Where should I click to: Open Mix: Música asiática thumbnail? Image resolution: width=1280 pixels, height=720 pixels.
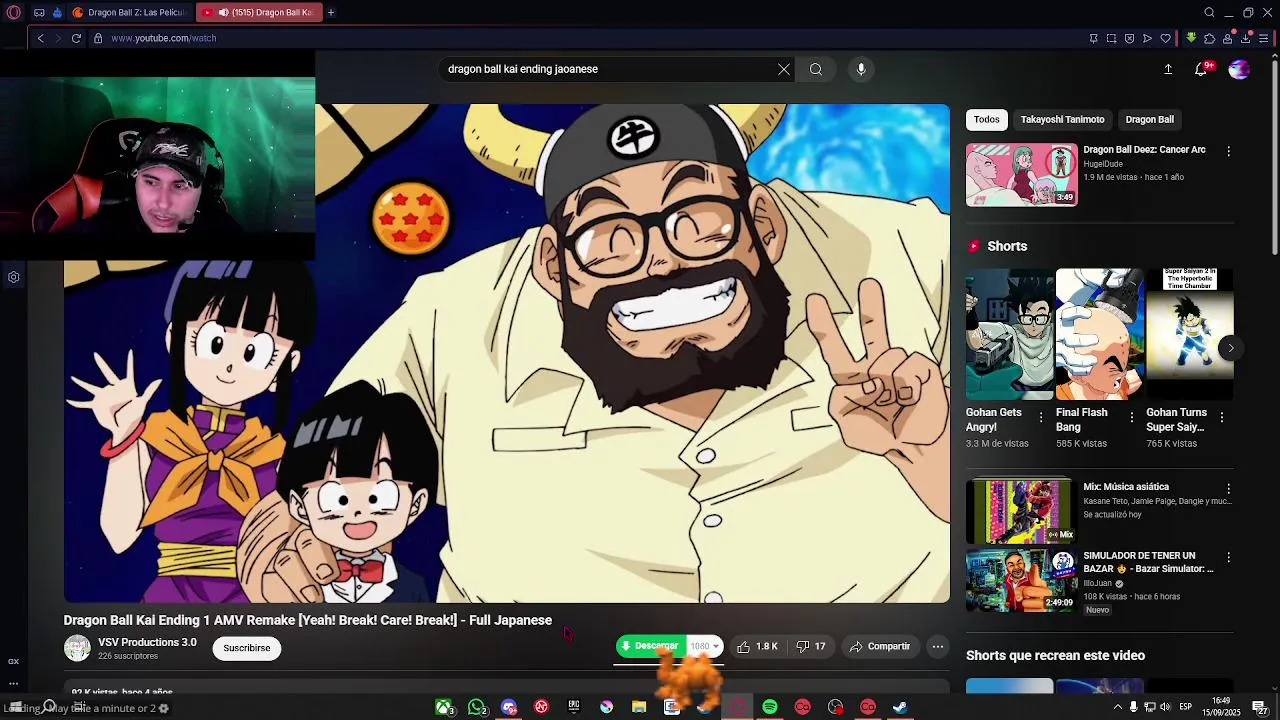[x=1021, y=511]
